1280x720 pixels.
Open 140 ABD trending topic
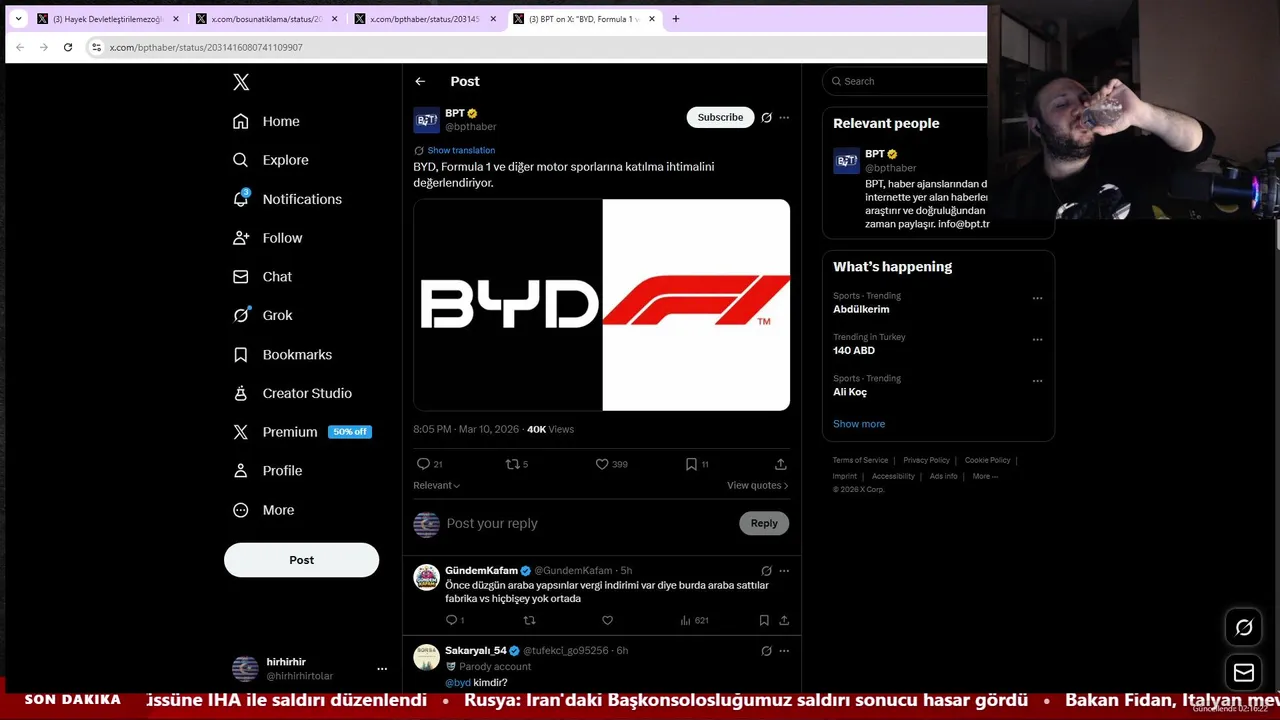click(x=854, y=350)
